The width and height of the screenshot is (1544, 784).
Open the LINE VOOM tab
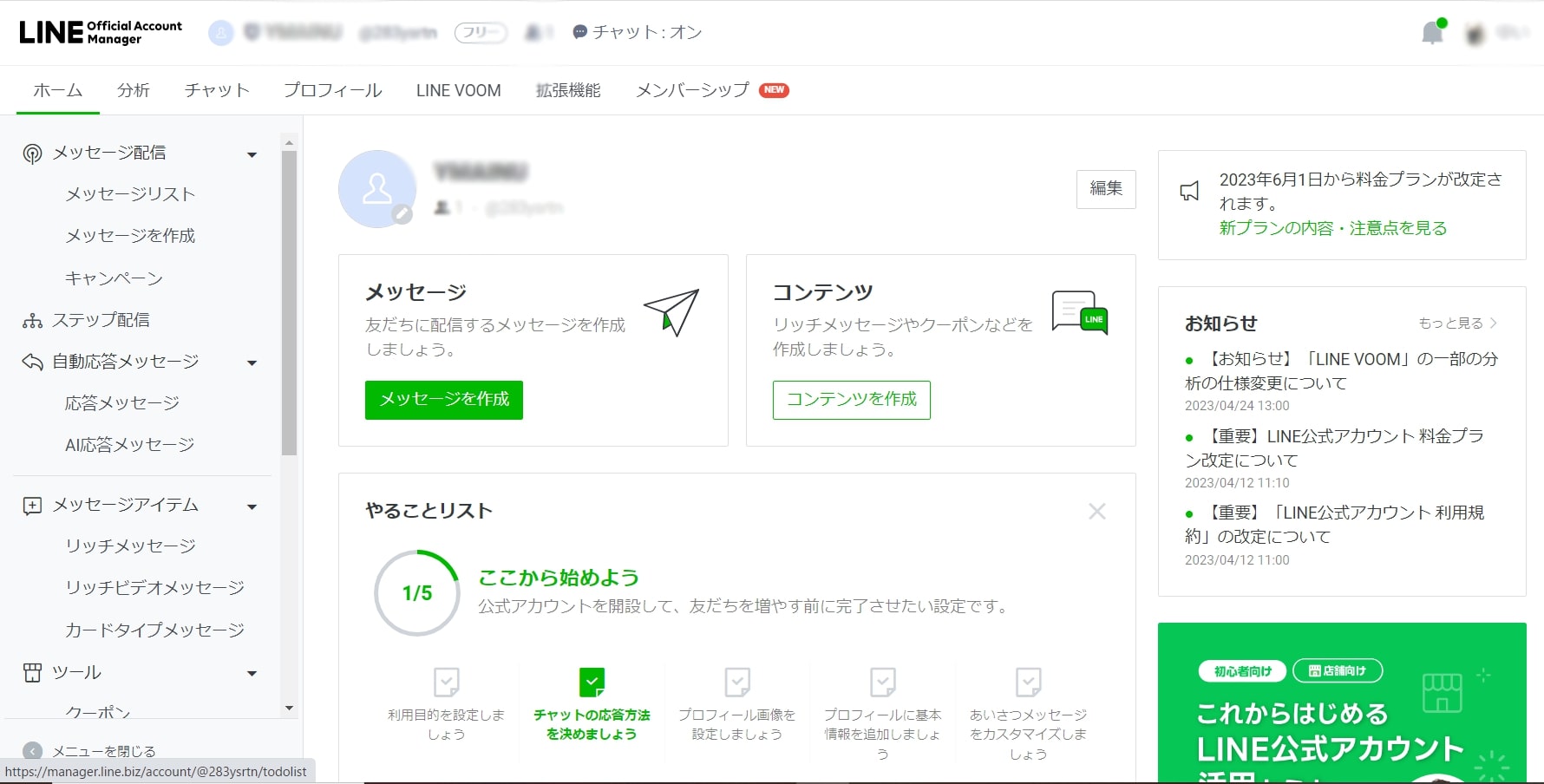[x=458, y=90]
